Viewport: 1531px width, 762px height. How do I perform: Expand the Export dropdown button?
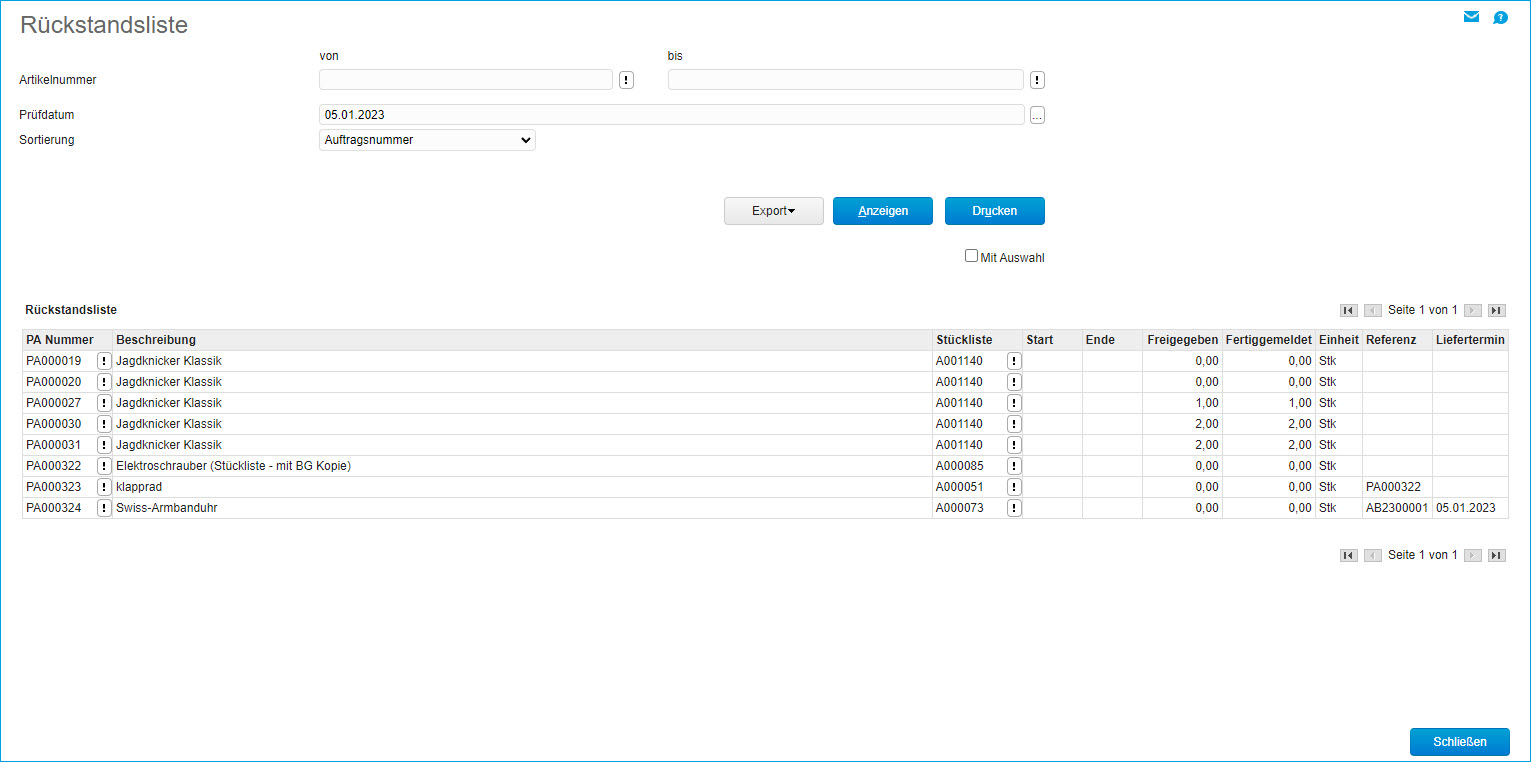click(x=773, y=211)
